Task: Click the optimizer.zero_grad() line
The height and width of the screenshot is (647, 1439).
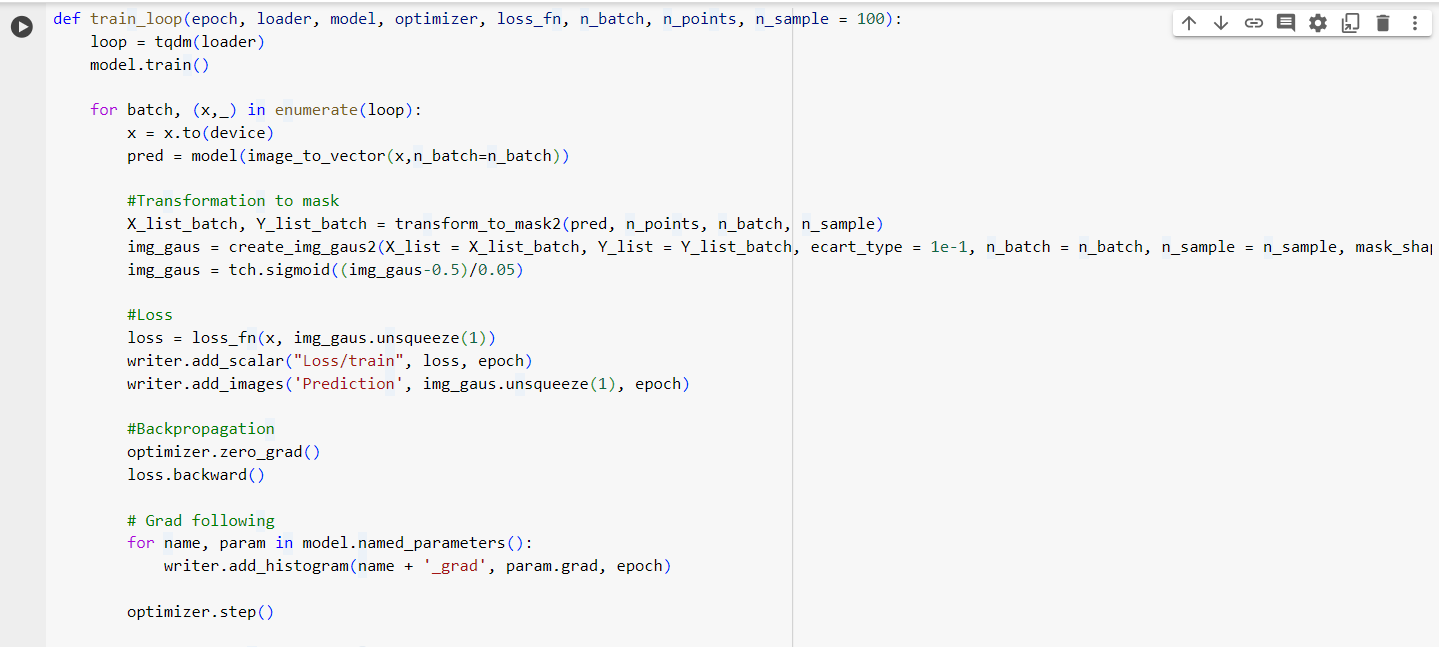Action: click(x=223, y=452)
